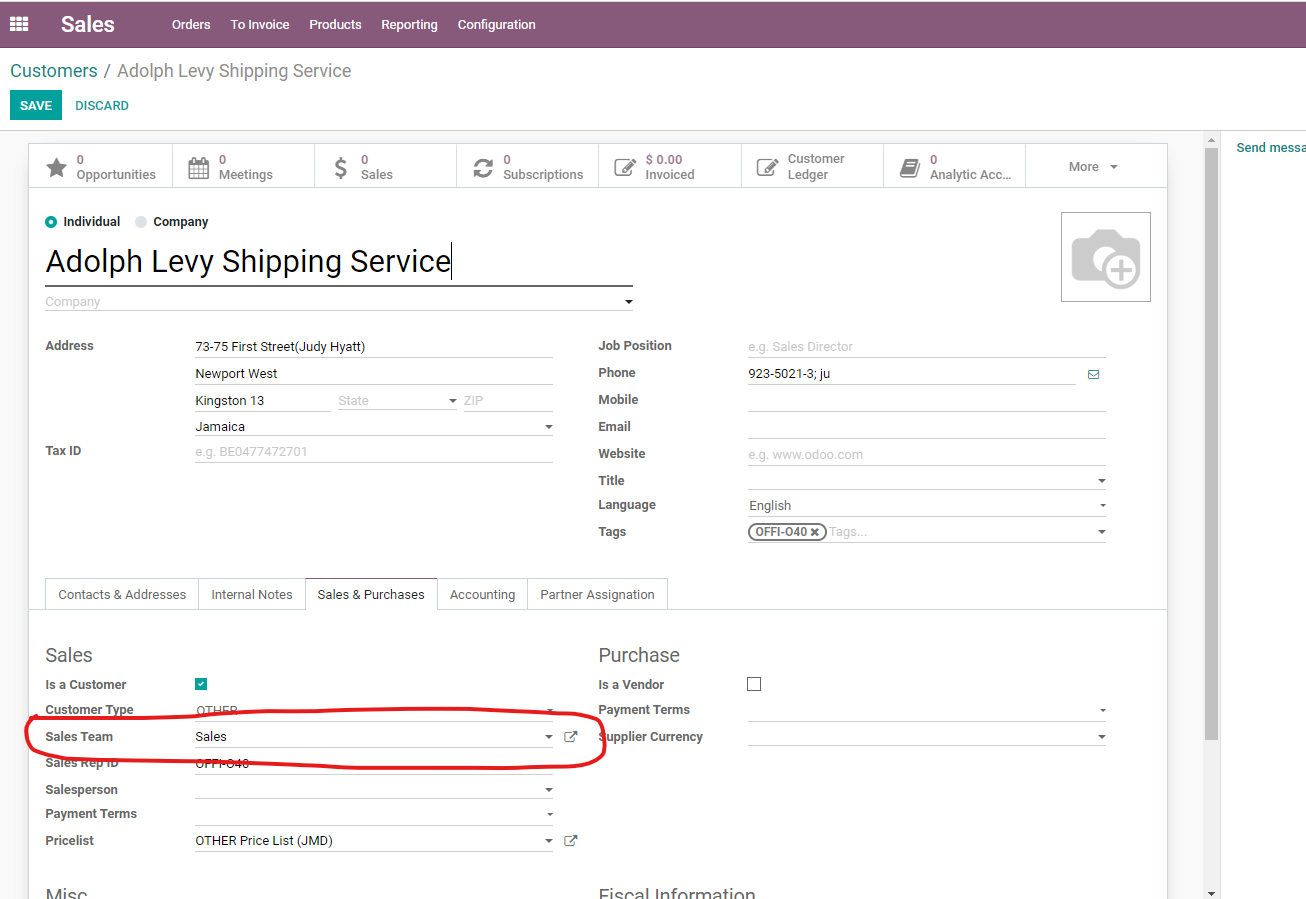Open Subscriptions refresh icon

(x=483, y=167)
